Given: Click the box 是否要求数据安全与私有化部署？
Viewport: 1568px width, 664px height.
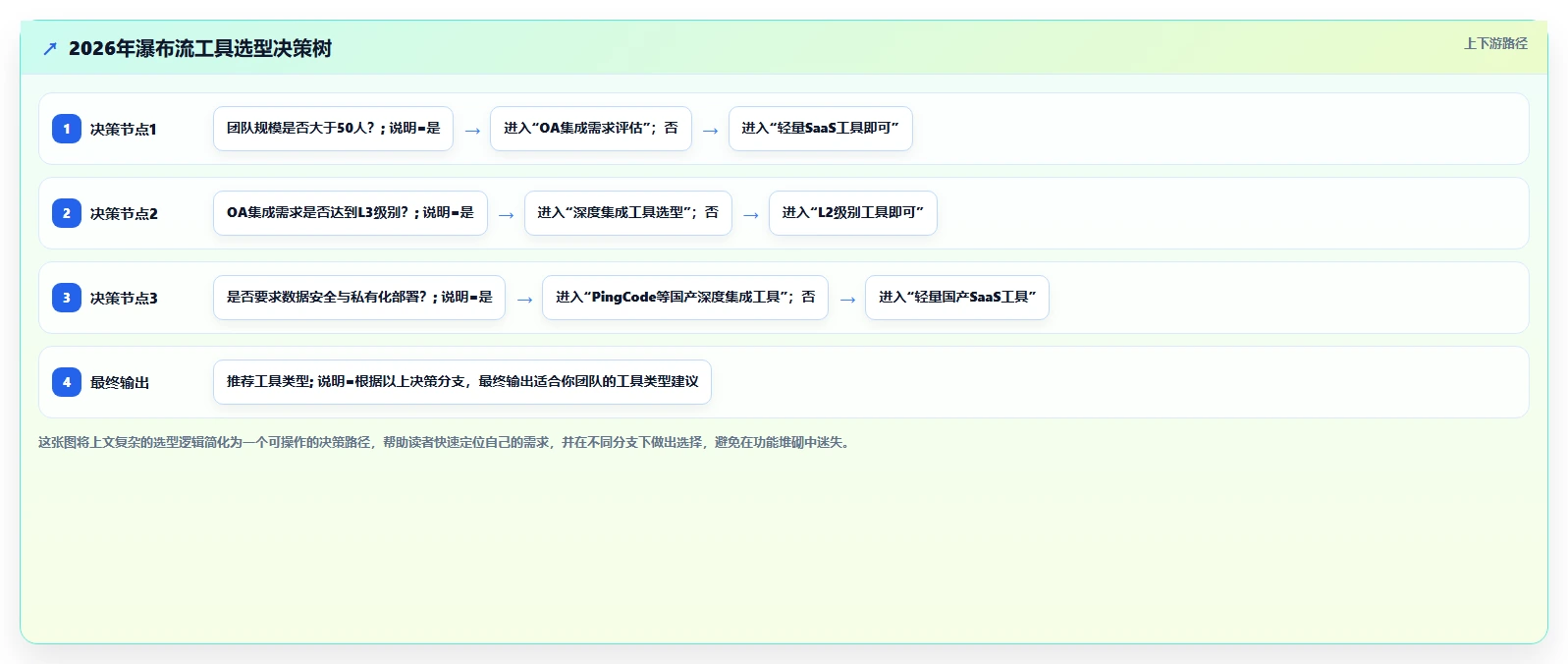Looking at the screenshot, I should tap(359, 298).
